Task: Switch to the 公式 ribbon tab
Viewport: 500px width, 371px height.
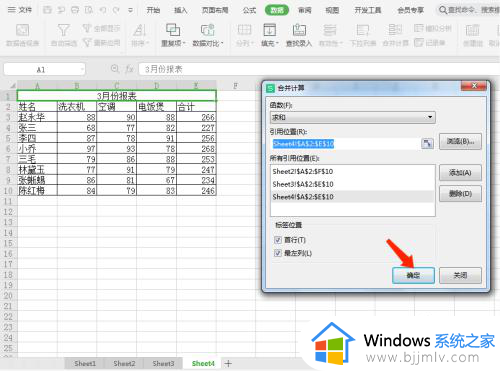Action: (x=249, y=10)
